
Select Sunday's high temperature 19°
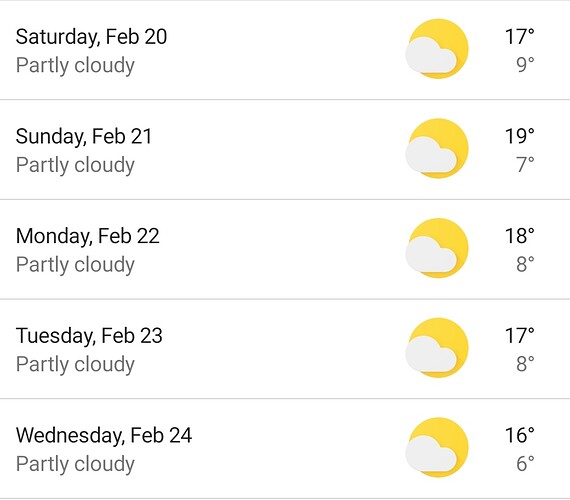pos(519,136)
